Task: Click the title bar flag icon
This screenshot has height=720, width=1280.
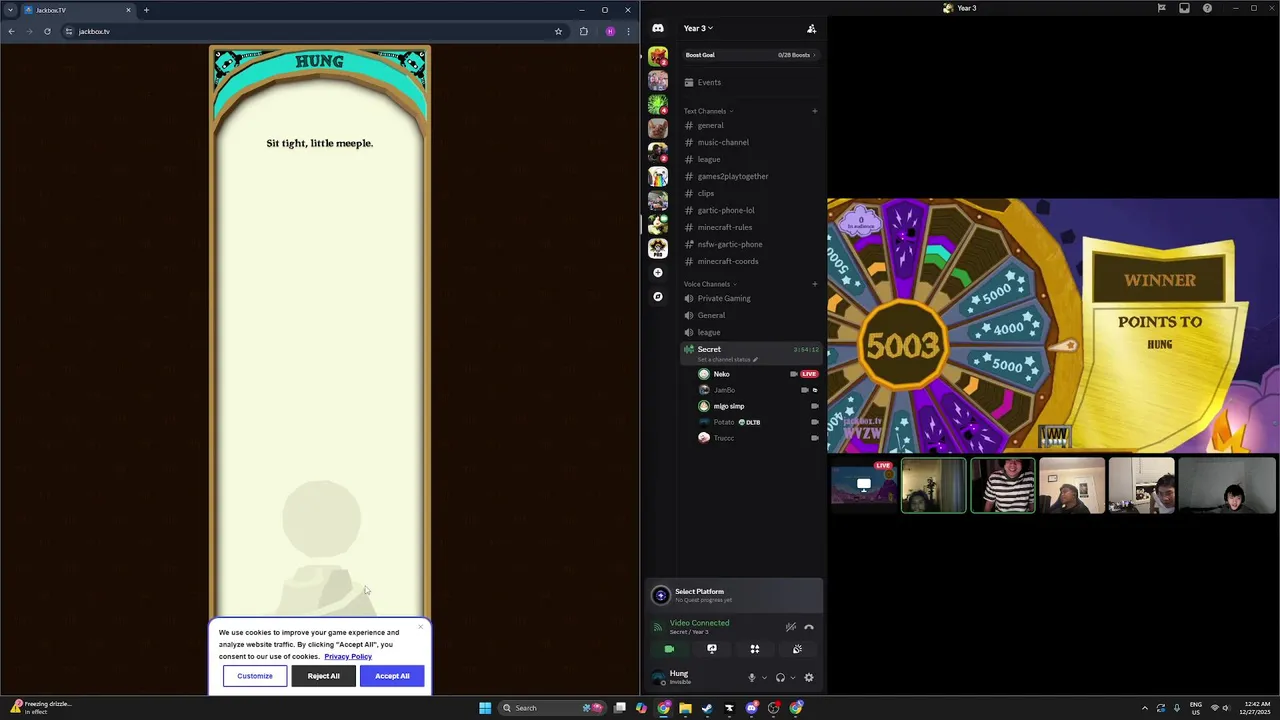Action: point(1161,8)
